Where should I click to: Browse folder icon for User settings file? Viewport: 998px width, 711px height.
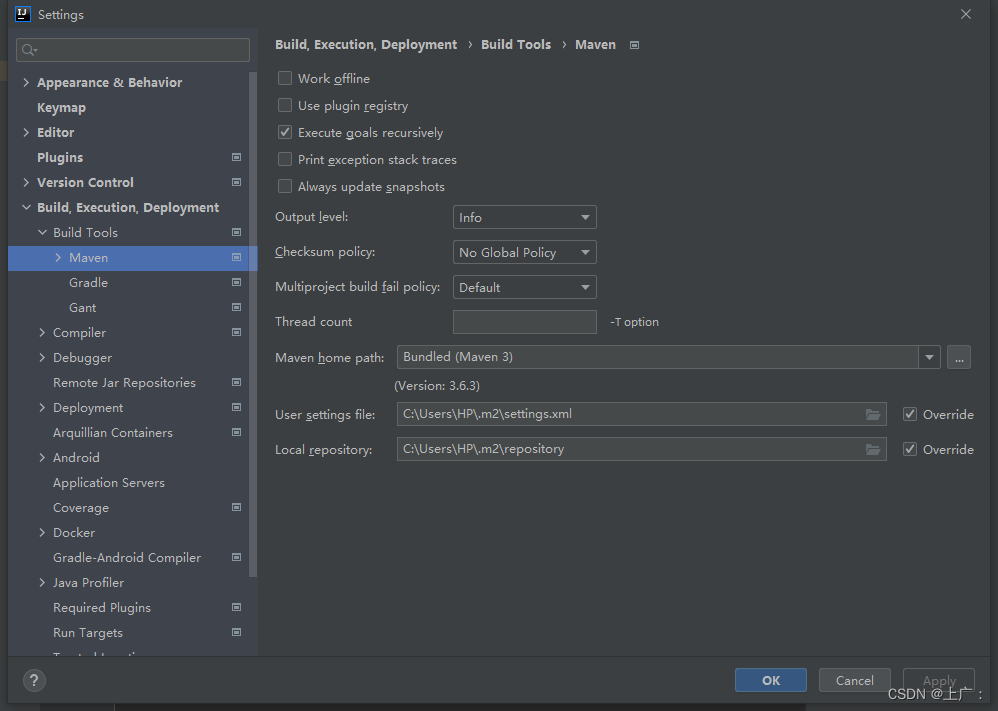point(873,414)
